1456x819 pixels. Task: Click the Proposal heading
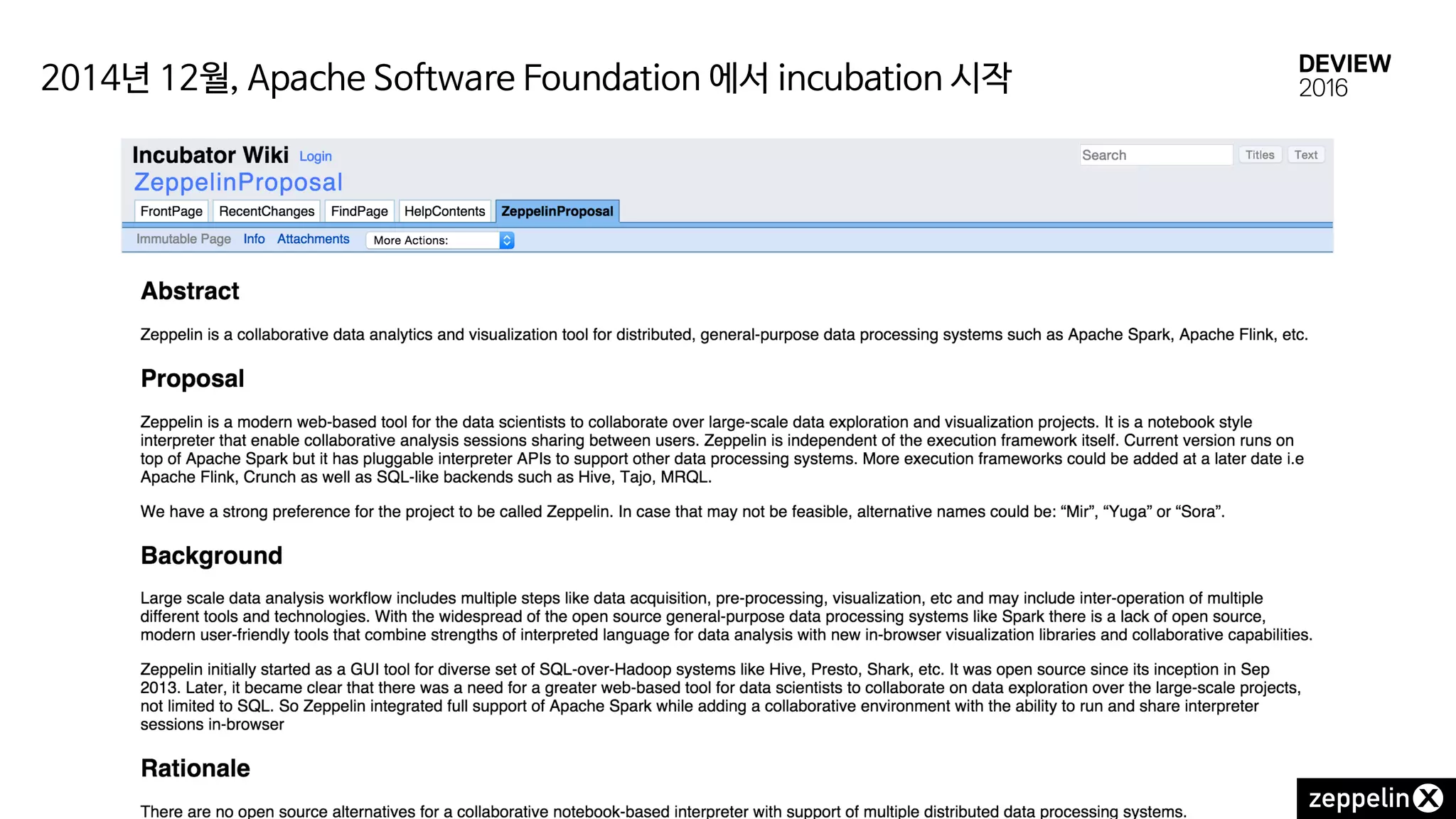click(193, 378)
